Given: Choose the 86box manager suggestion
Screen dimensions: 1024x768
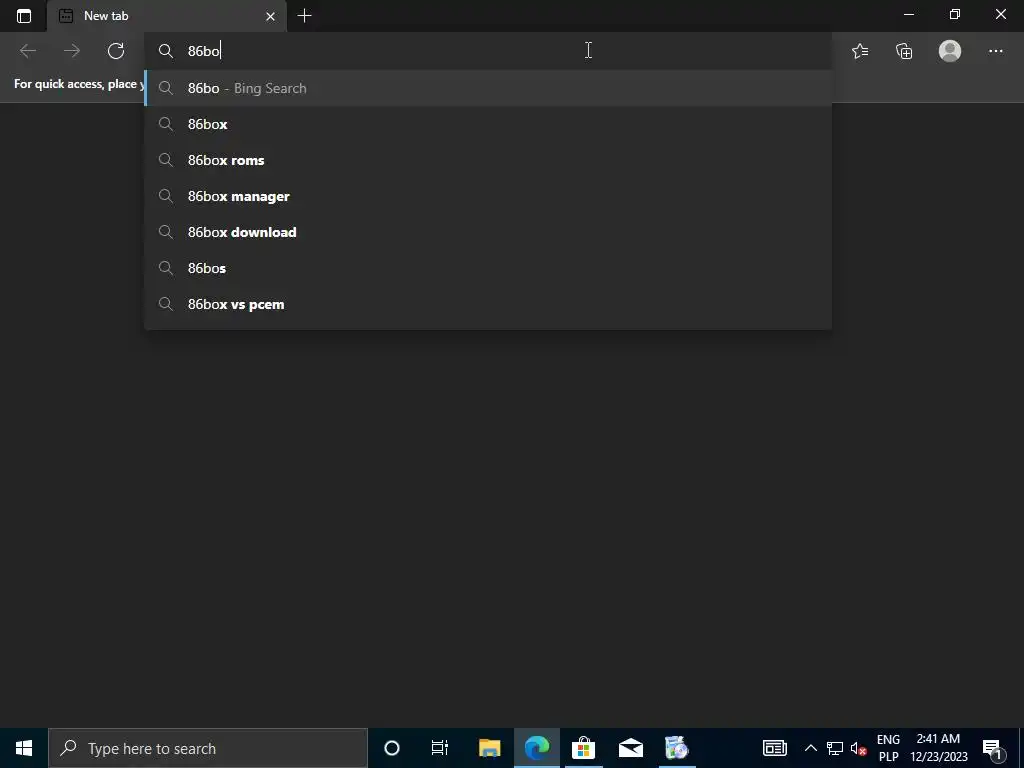Looking at the screenshot, I should tap(488, 196).
